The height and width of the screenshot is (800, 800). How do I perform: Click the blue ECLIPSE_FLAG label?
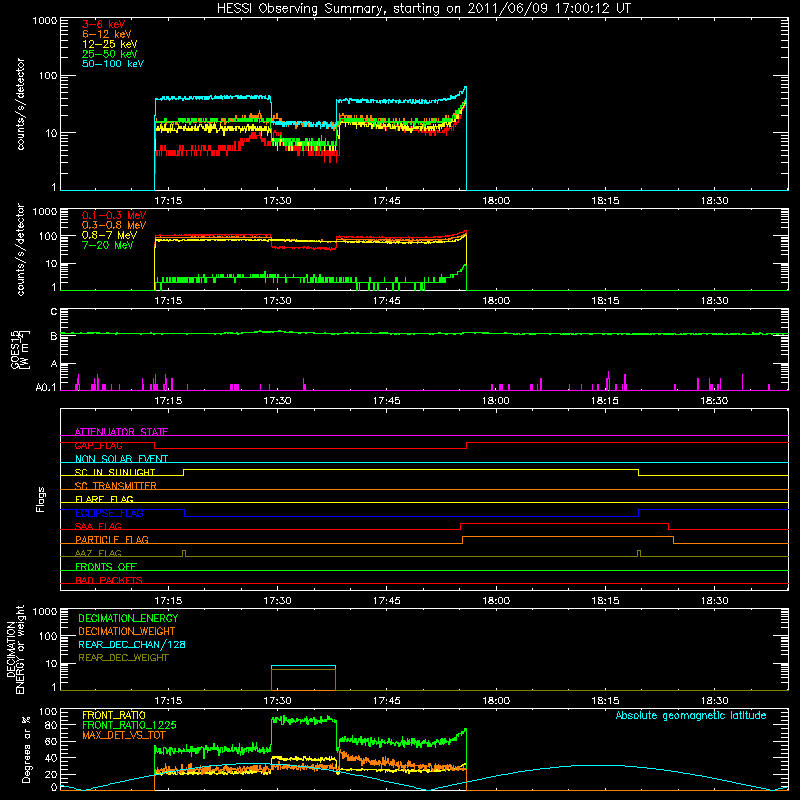click(x=109, y=513)
